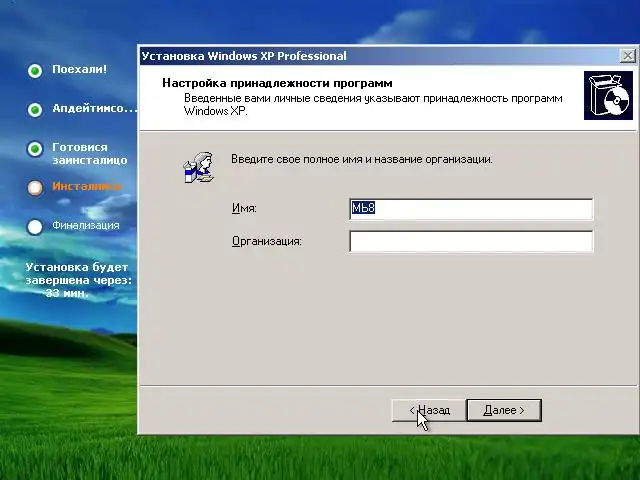Click the green dot beside Готовися заинсталицо
The image size is (640, 480).
[x=35, y=149]
